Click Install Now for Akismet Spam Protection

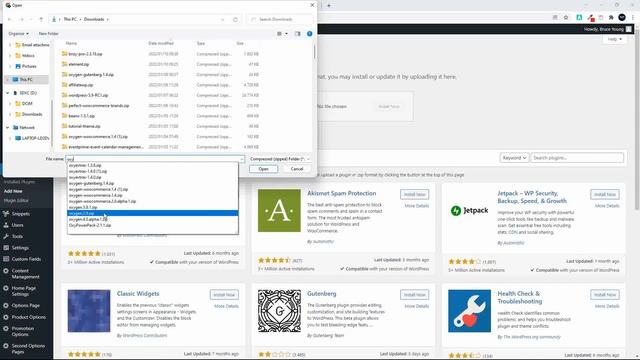[x=414, y=194]
